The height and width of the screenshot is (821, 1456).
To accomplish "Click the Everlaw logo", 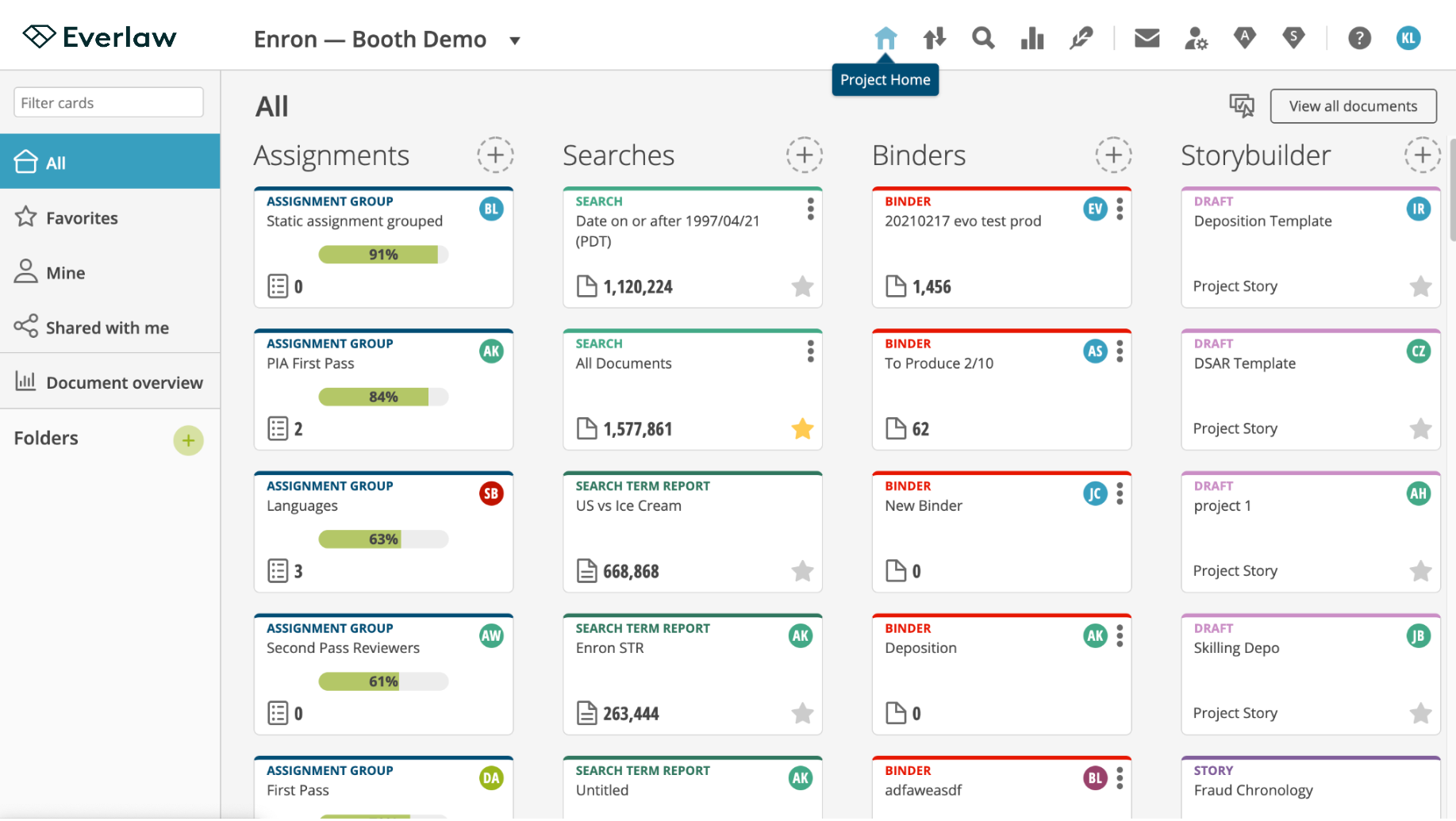I will [99, 37].
